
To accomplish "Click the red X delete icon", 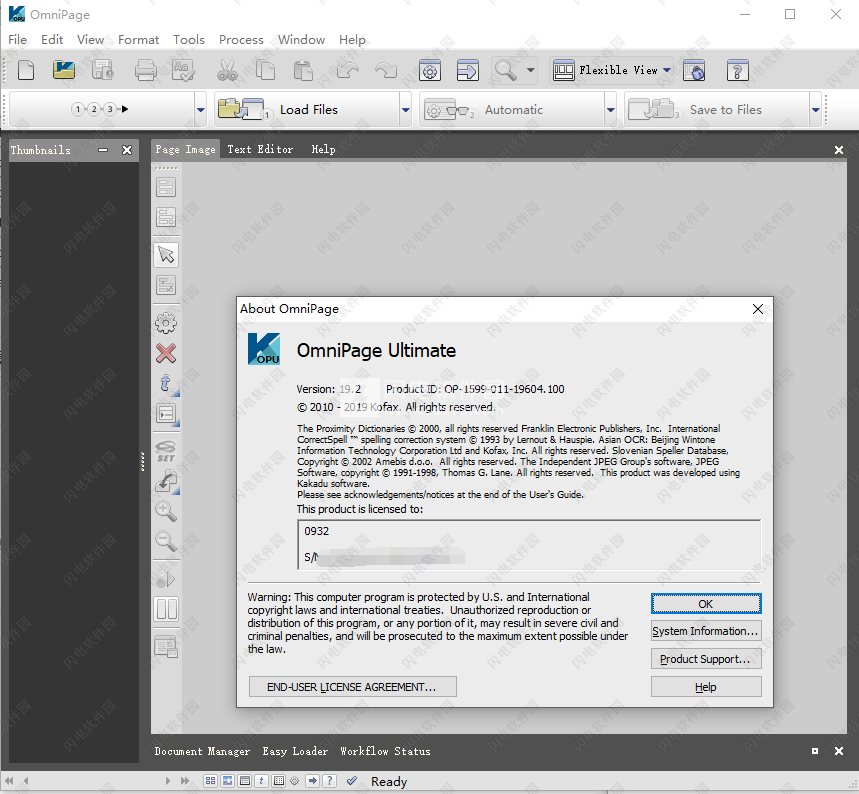I will click(x=166, y=353).
